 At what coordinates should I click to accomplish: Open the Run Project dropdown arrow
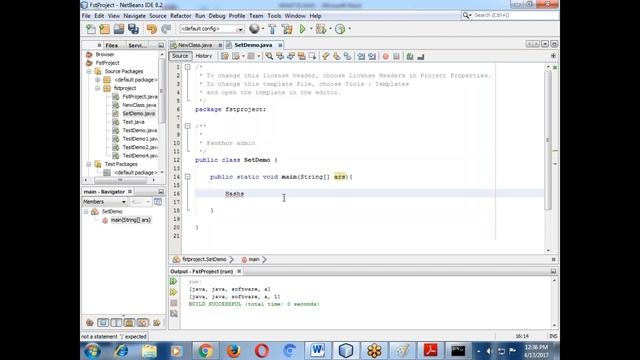click(x=311, y=29)
